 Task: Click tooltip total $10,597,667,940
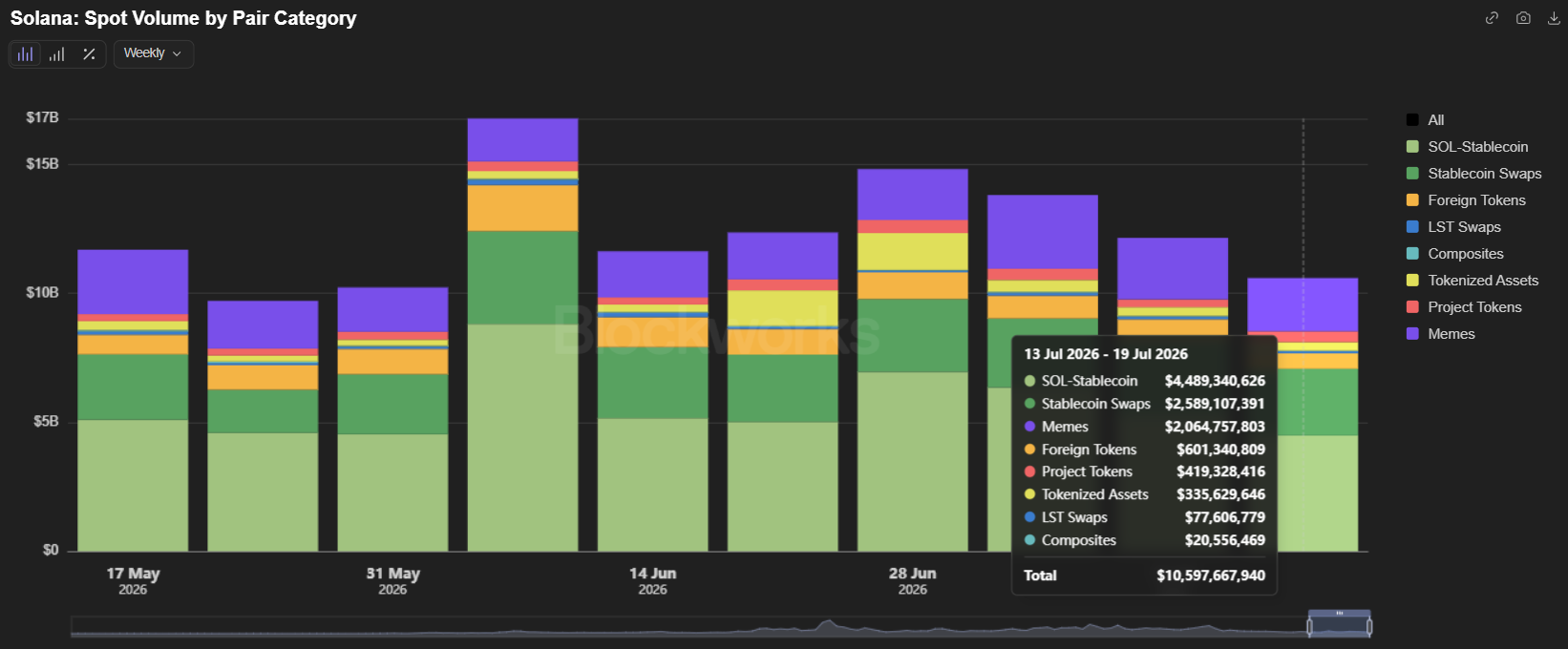point(1211,576)
